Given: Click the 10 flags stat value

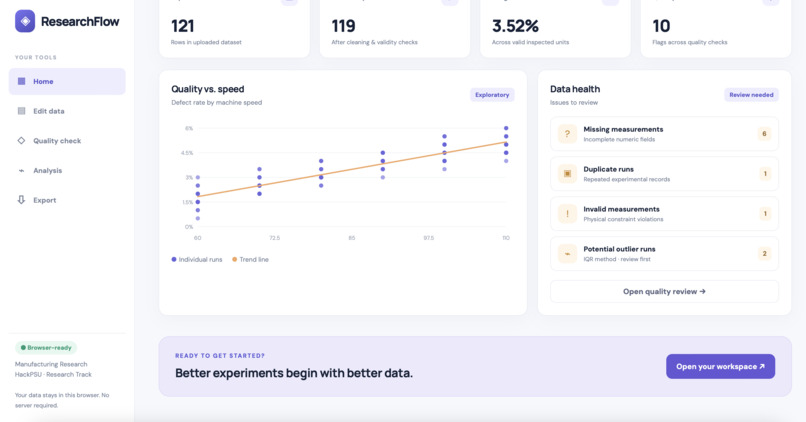Looking at the screenshot, I should click(661, 26).
